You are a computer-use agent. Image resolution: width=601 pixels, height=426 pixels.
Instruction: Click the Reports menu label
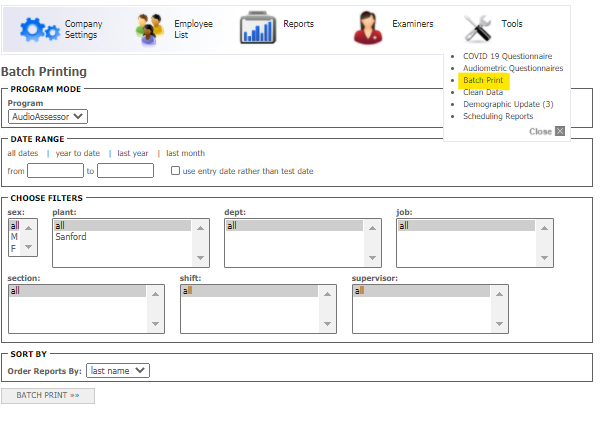299,24
